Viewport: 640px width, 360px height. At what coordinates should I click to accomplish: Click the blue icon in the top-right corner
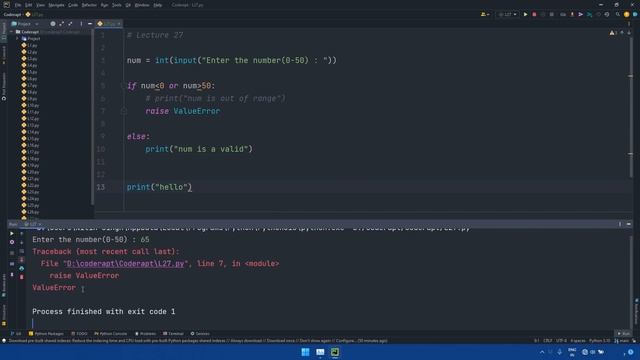[635, 14]
